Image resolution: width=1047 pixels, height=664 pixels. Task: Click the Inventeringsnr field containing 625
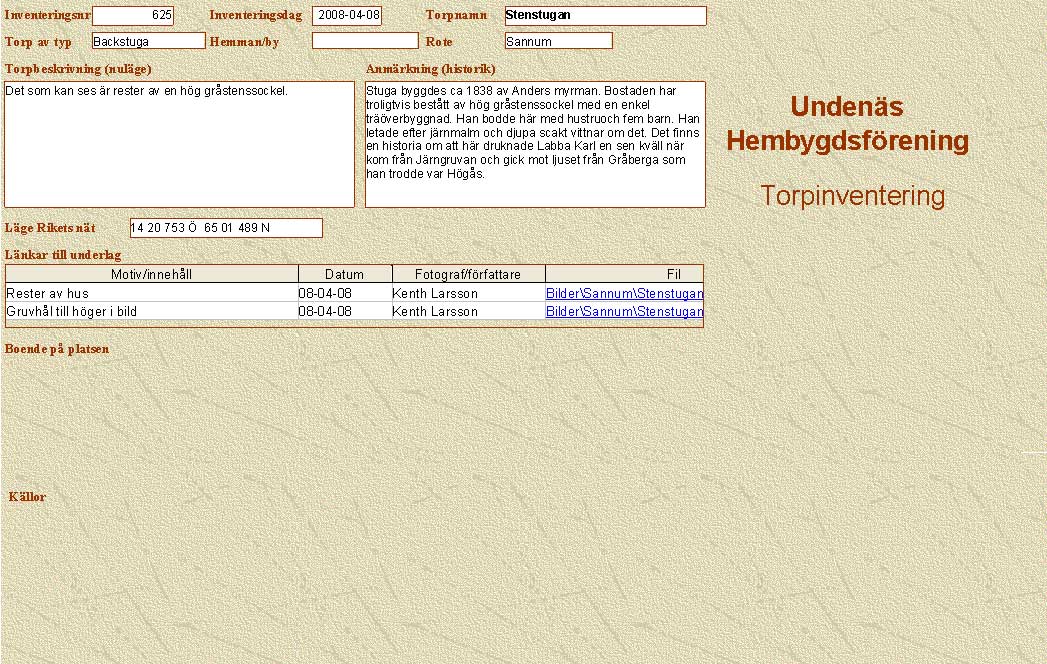[x=132, y=16]
